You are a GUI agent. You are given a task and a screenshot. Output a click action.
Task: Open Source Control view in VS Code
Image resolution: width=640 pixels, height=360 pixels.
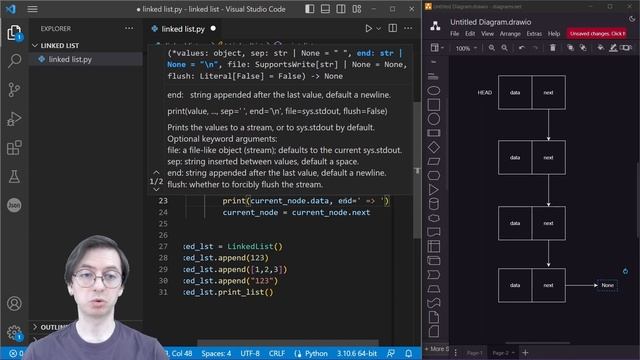pyautogui.click(x=14, y=90)
